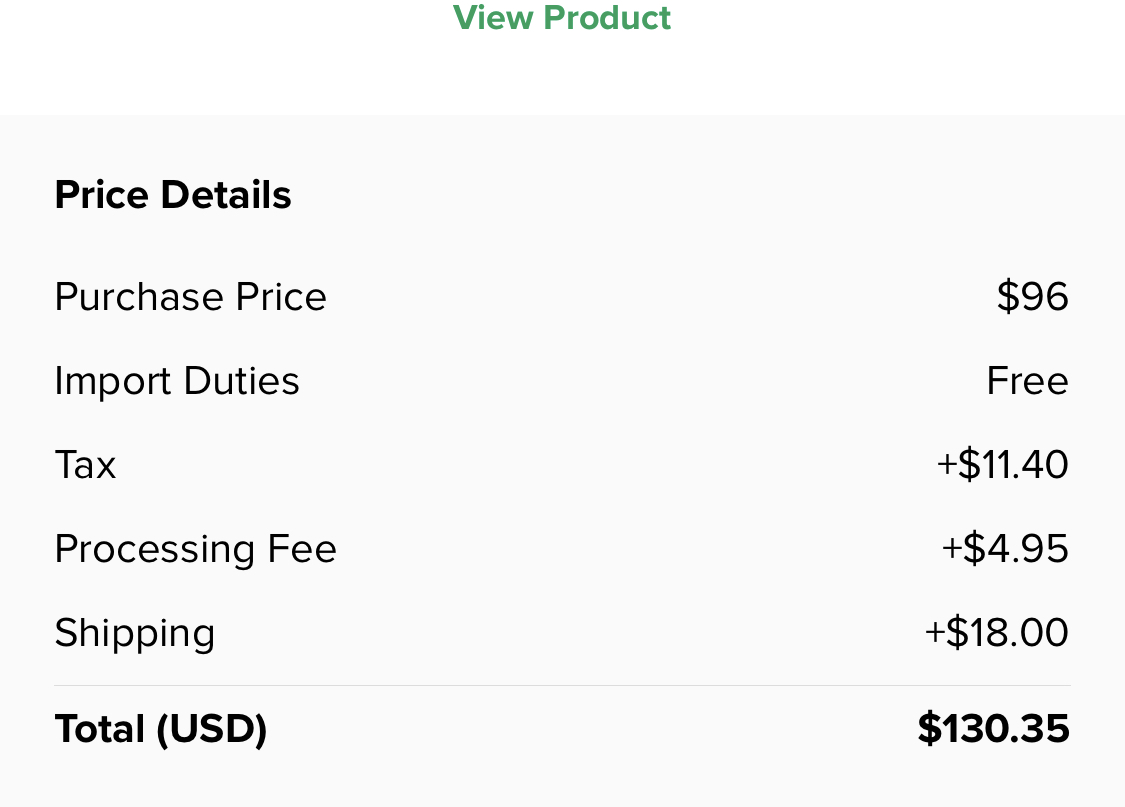Click the word Duties in Import Duties
Image resolution: width=1125 pixels, height=807 pixels.
click(241, 381)
